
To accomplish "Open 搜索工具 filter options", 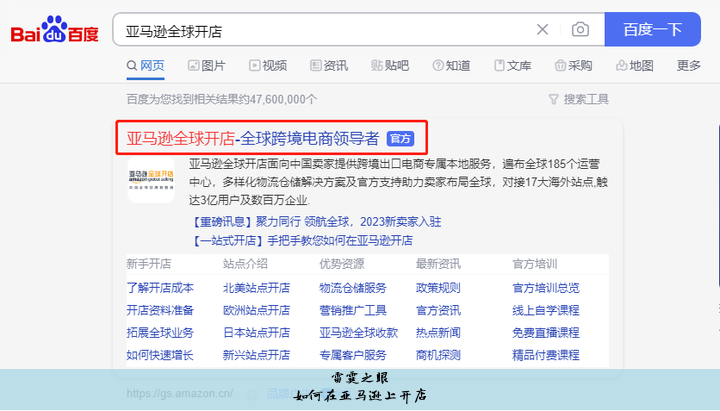I will click(578, 99).
